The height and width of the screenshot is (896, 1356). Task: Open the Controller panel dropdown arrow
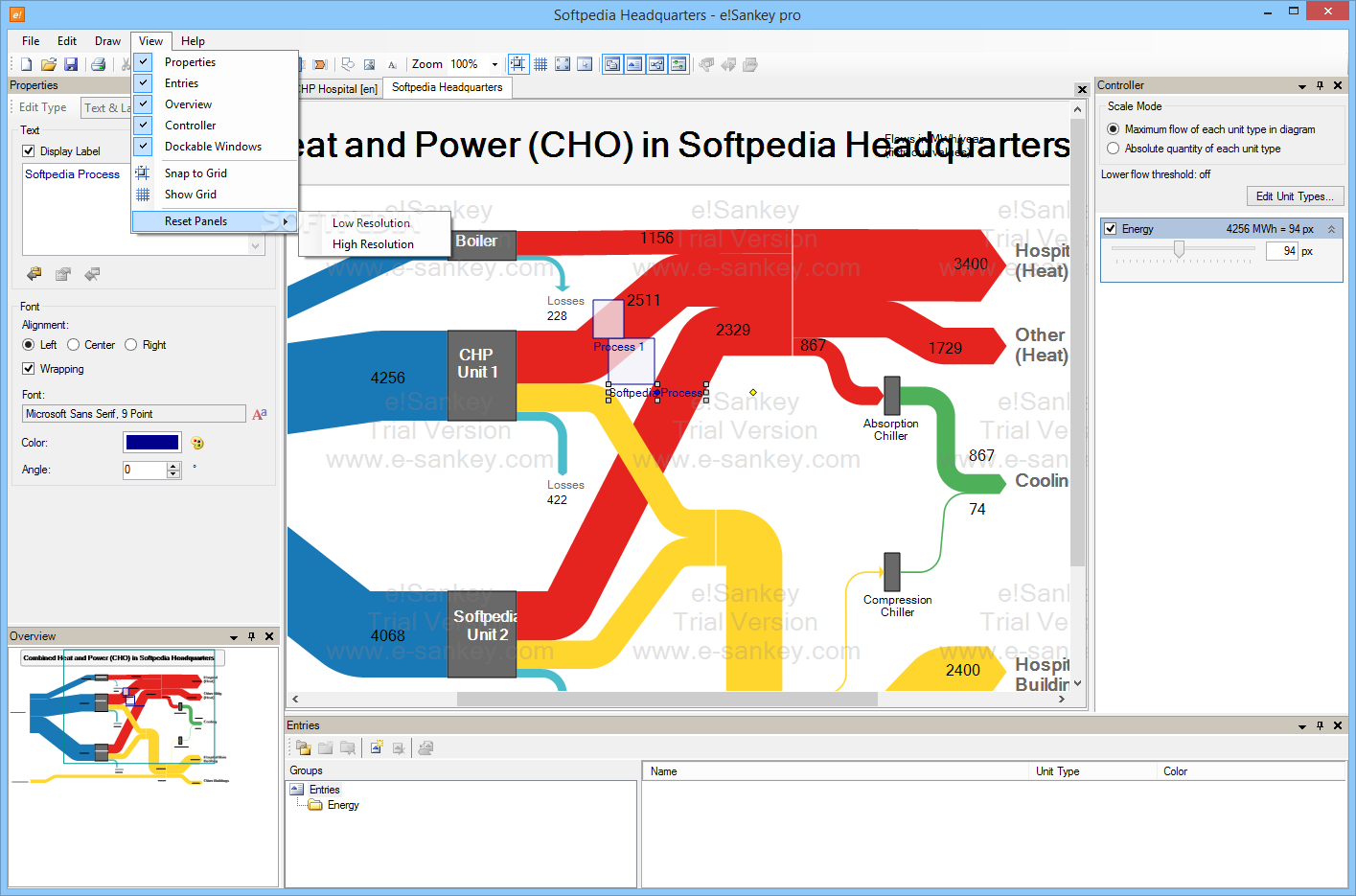pyautogui.click(x=1302, y=86)
